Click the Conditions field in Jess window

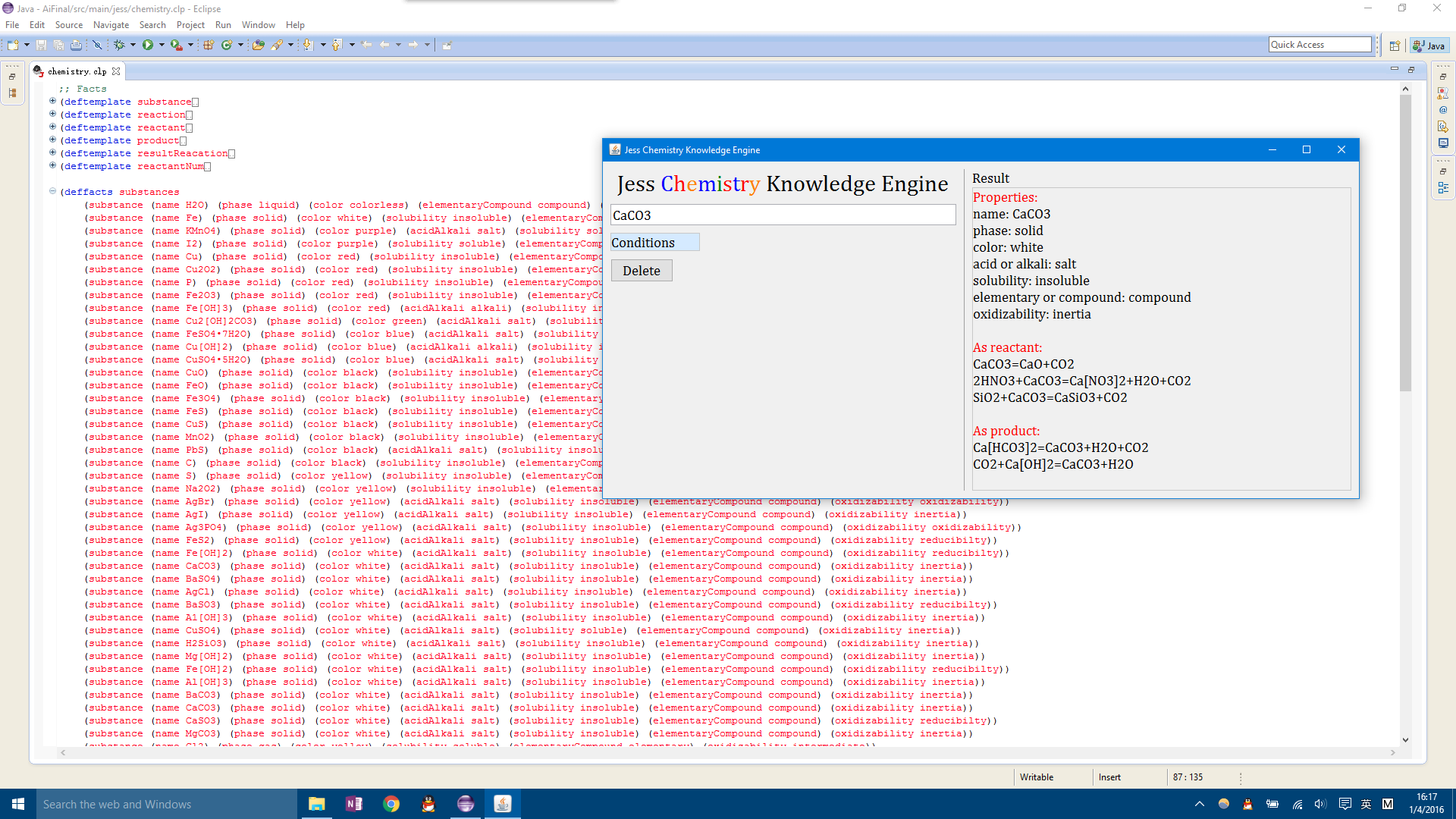point(655,243)
